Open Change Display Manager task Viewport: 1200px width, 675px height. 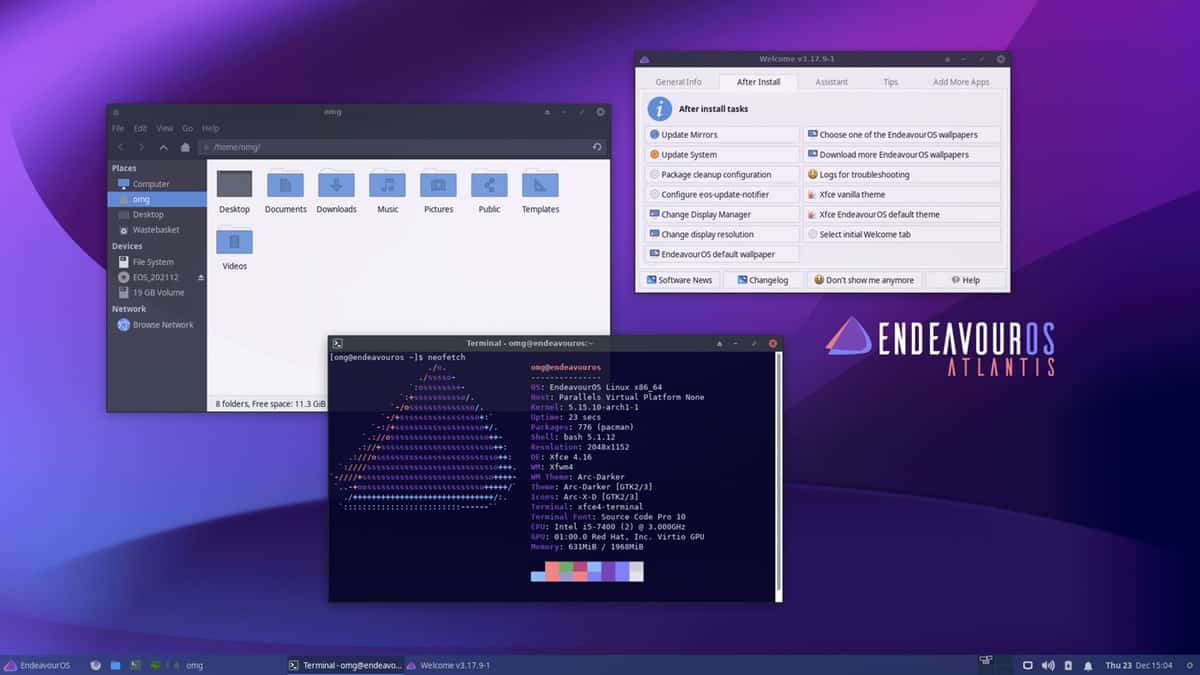point(700,214)
